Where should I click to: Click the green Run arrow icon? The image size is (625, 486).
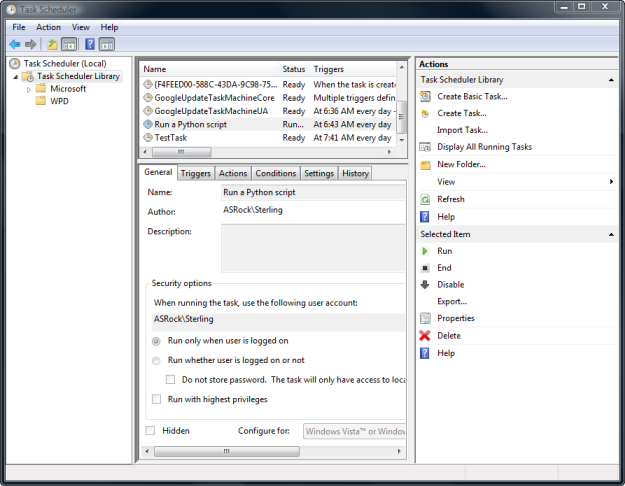tap(425, 251)
